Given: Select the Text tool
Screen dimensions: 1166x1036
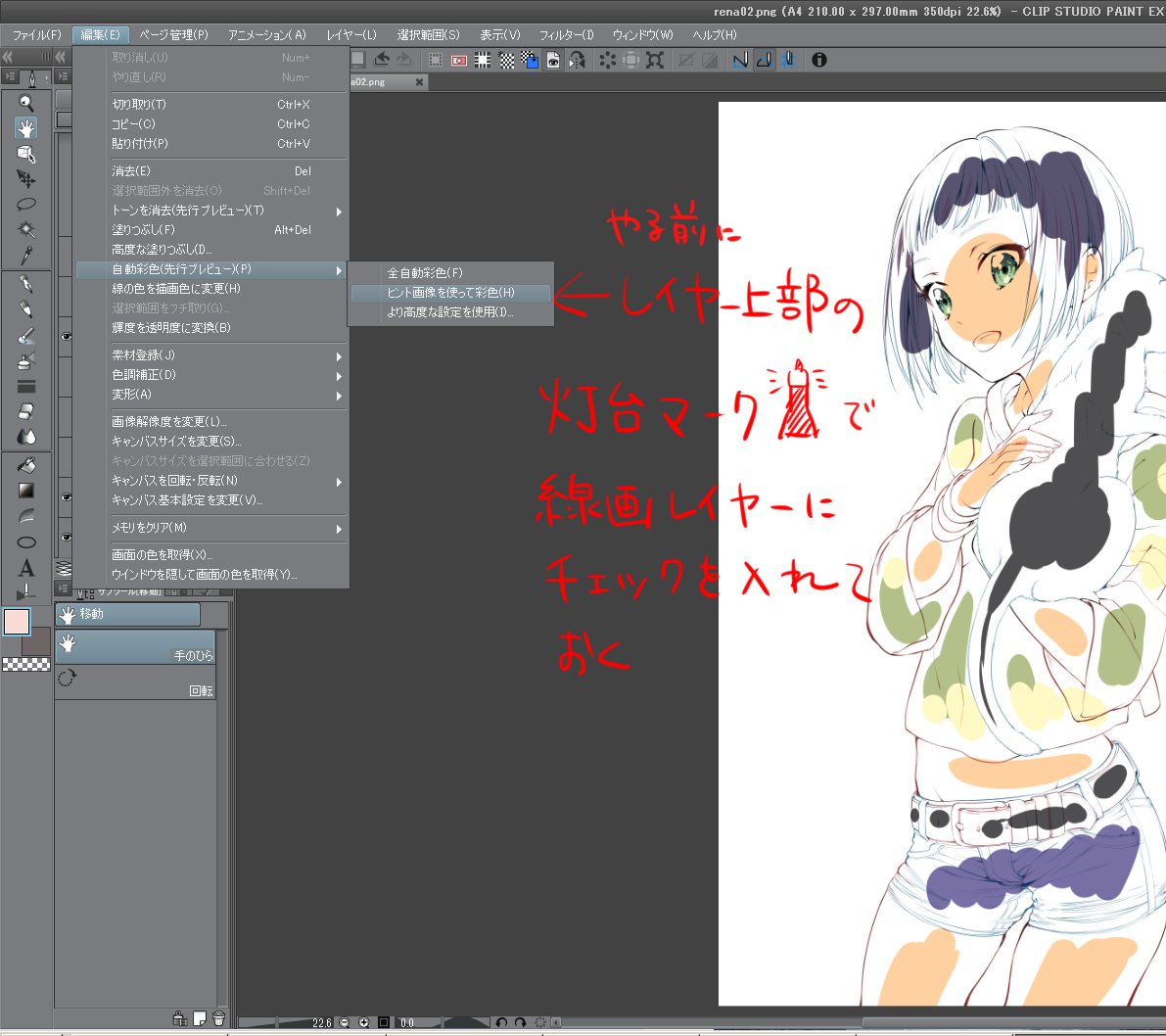Looking at the screenshot, I should click(x=26, y=568).
